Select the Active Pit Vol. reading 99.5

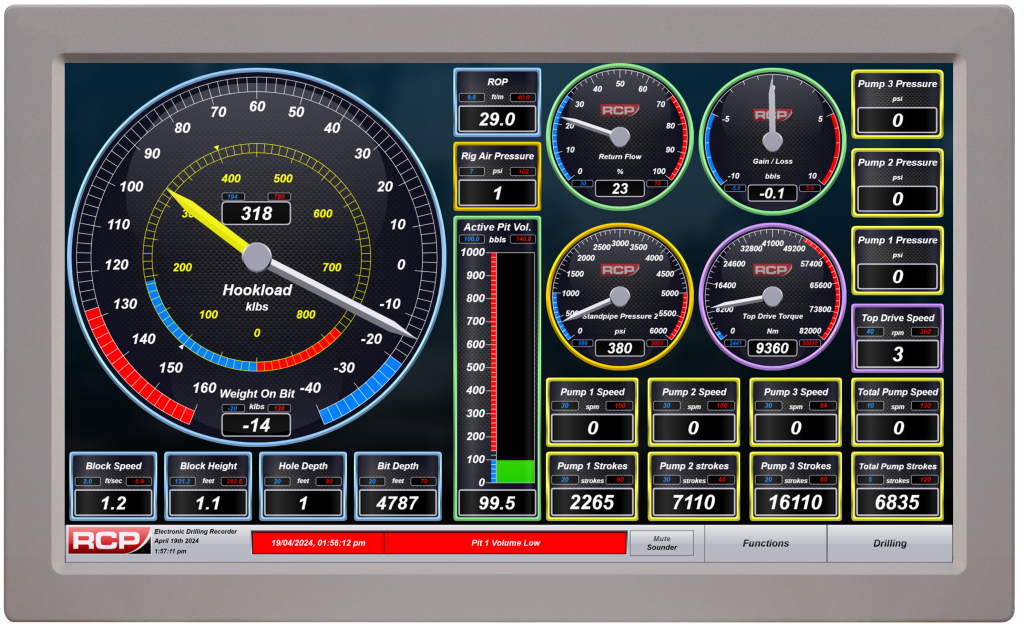(x=497, y=503)
